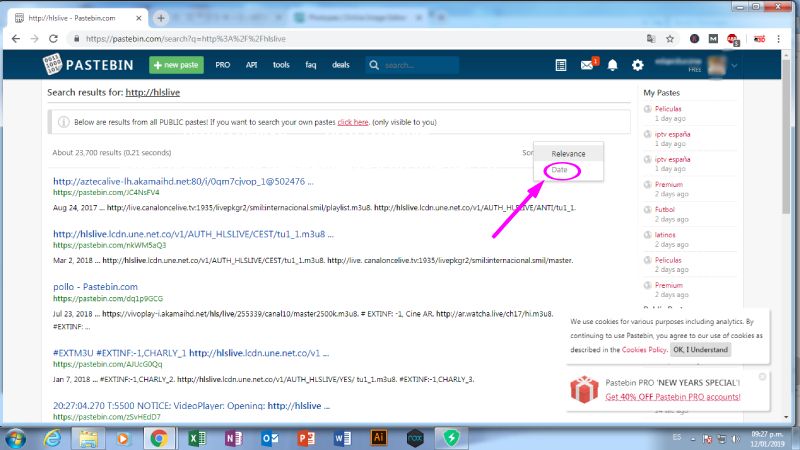Open the pastebin.com/JC4NsFV4 URL
This screenshot has height=450, width=800.
tap(106, 192)
